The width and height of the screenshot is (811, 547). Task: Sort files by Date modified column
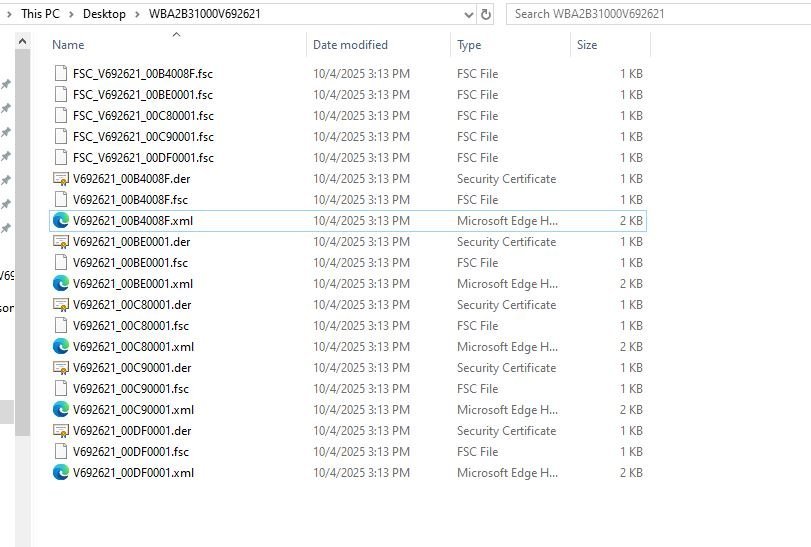click(350, 45)
